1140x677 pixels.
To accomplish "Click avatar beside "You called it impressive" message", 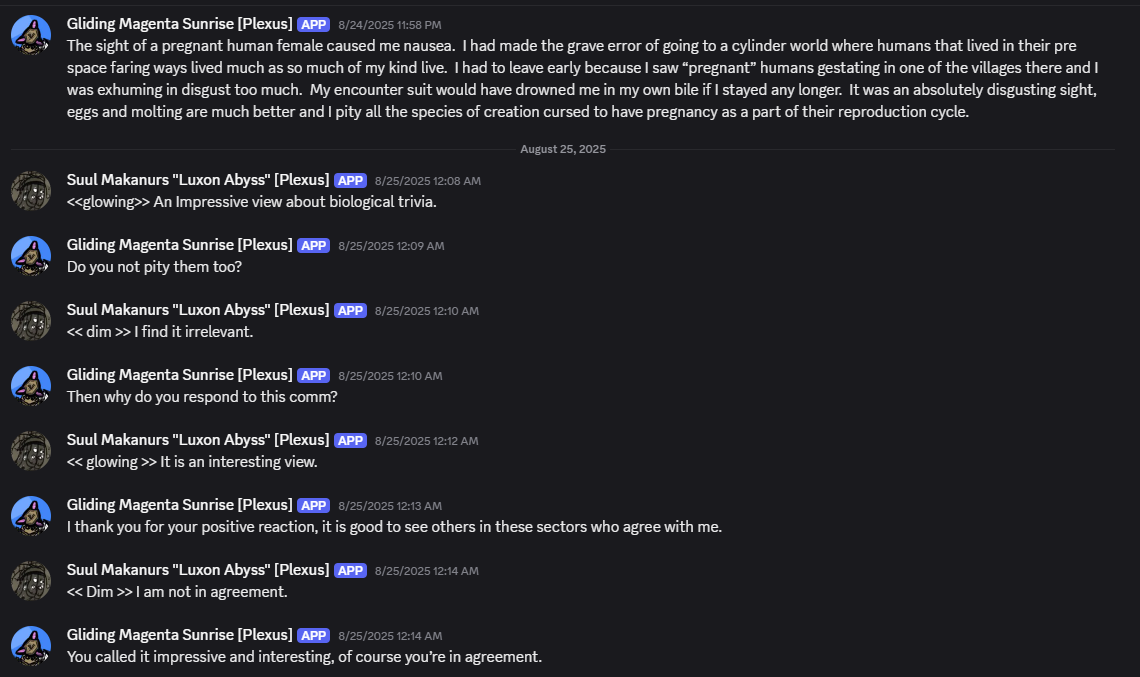I will pos(31,646).
